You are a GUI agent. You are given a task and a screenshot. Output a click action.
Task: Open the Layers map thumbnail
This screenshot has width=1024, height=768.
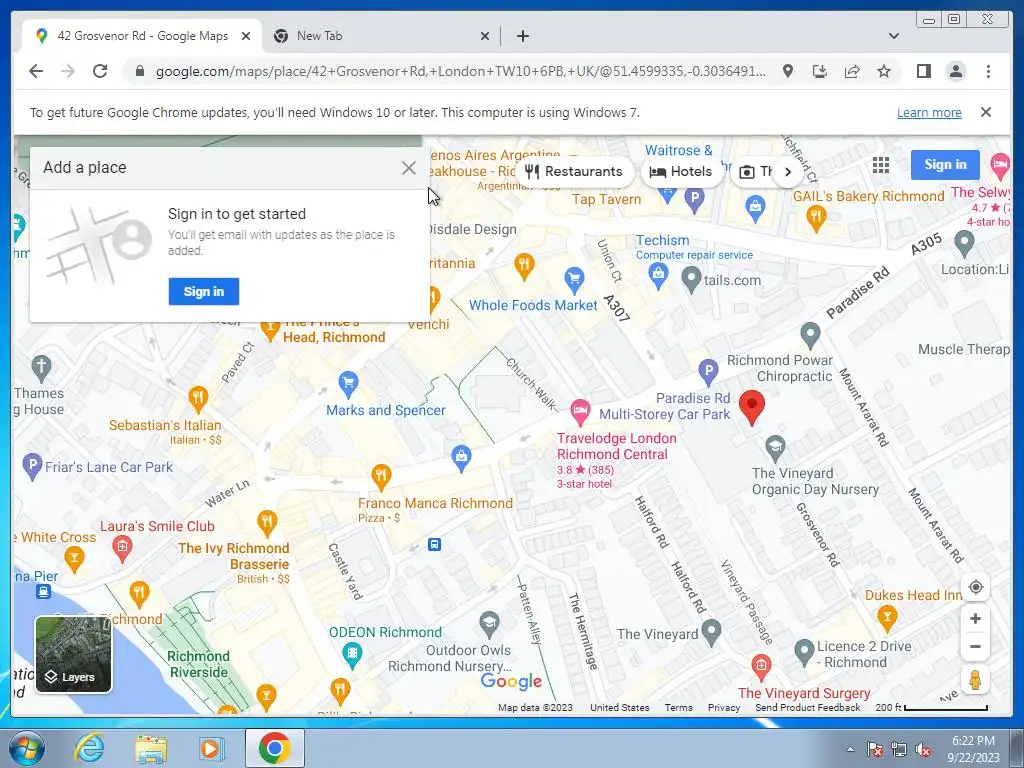point(73,654)
